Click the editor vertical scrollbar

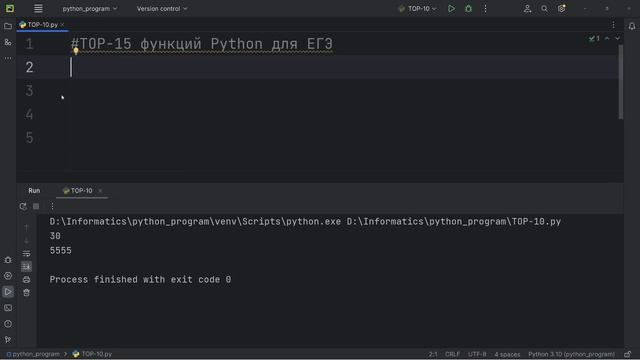621,82
